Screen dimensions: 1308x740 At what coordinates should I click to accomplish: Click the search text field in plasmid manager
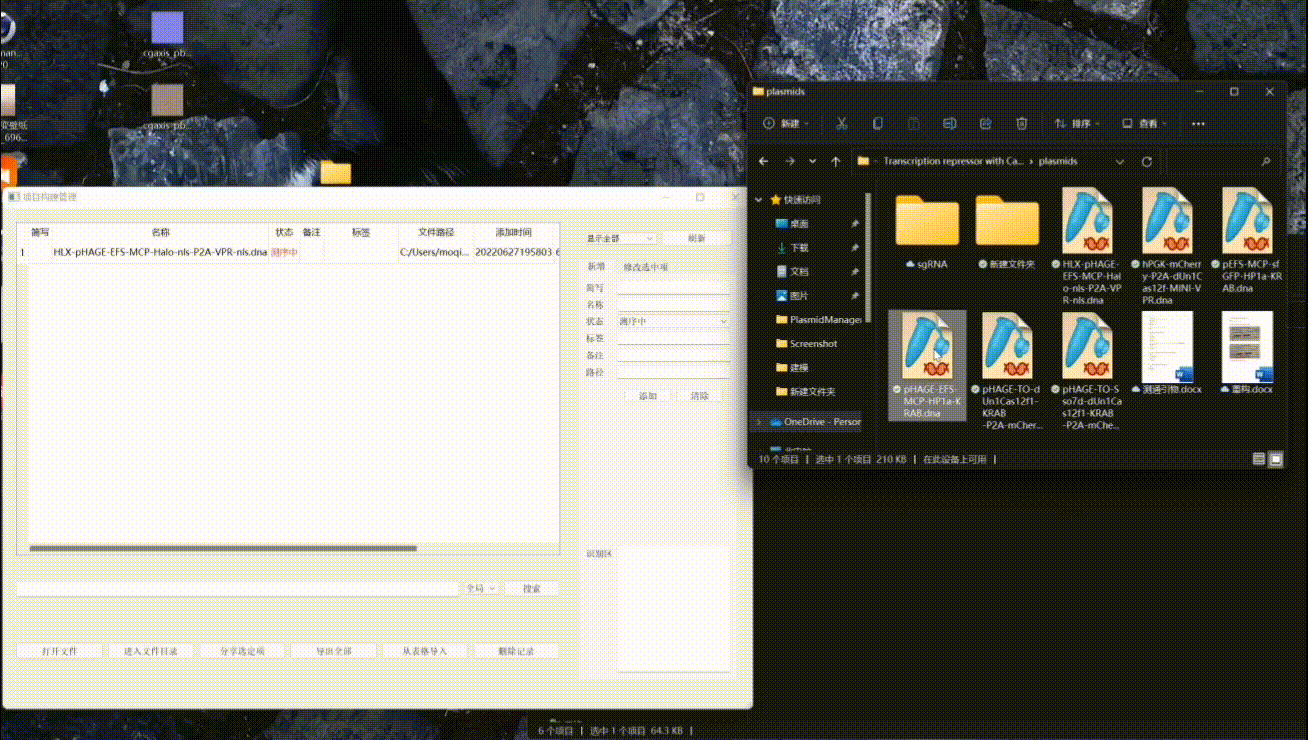click(237, 589)
